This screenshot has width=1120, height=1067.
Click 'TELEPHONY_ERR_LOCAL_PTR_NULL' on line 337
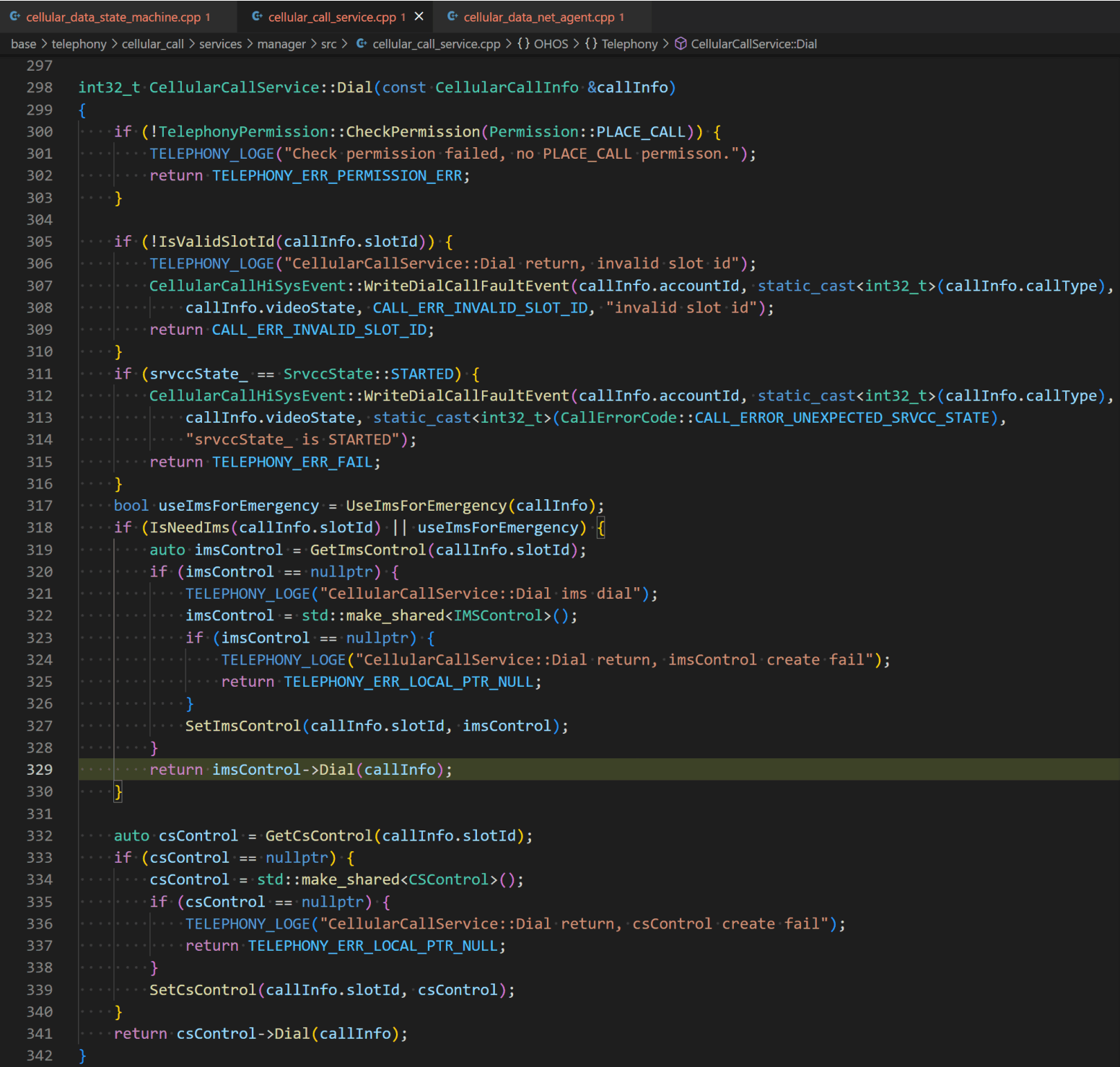372,946
